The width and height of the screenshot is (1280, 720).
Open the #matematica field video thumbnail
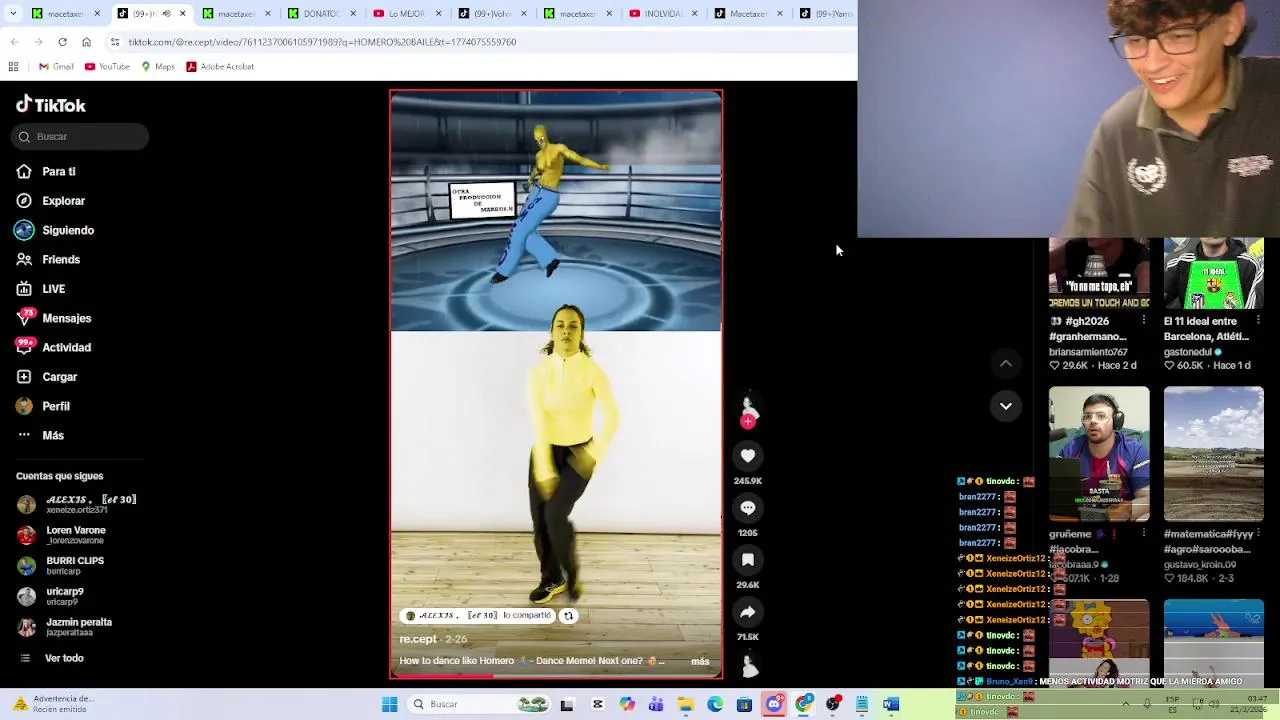tap(1213, 454)
